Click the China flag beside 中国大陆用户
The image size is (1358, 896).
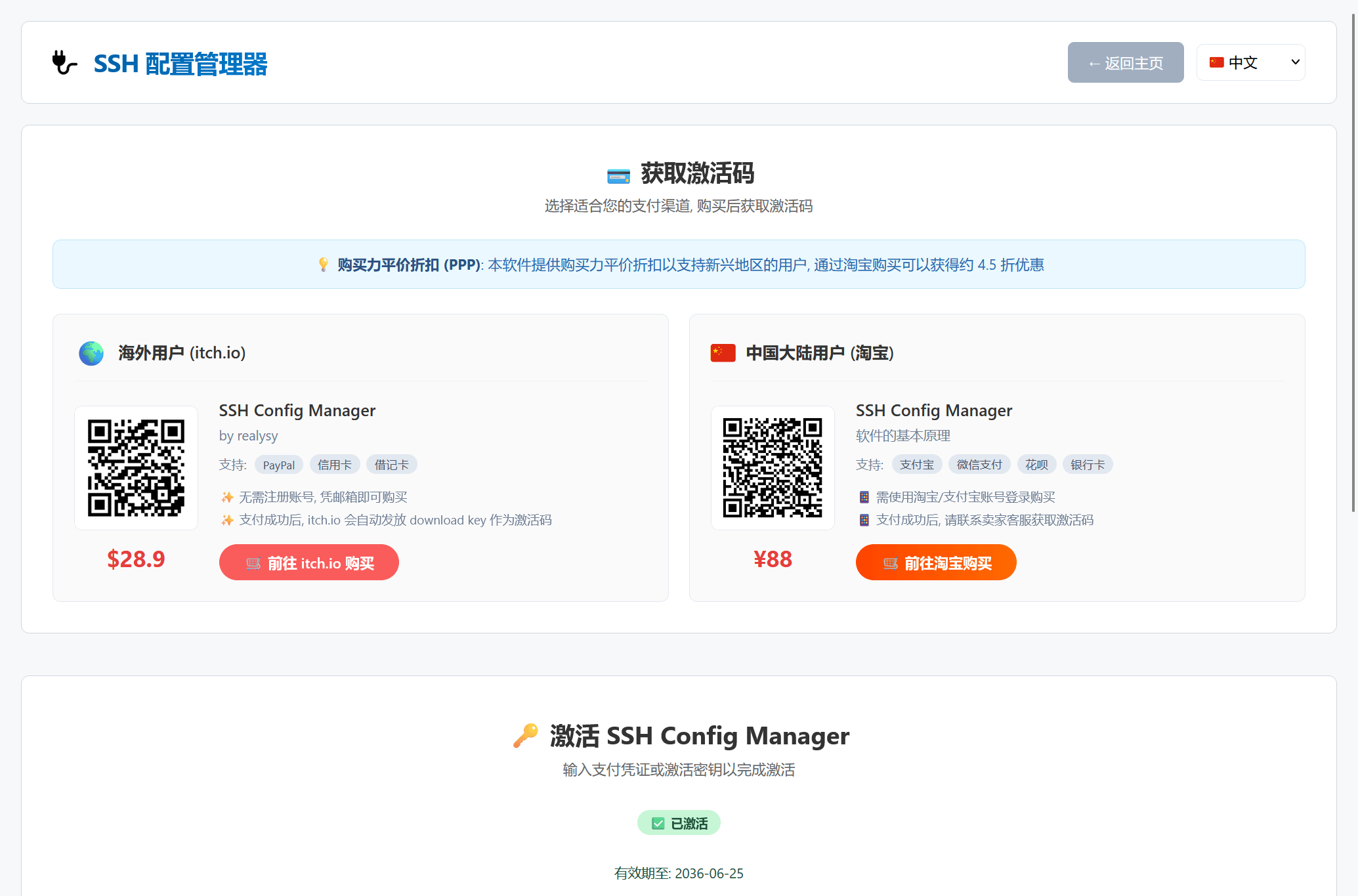723,353
